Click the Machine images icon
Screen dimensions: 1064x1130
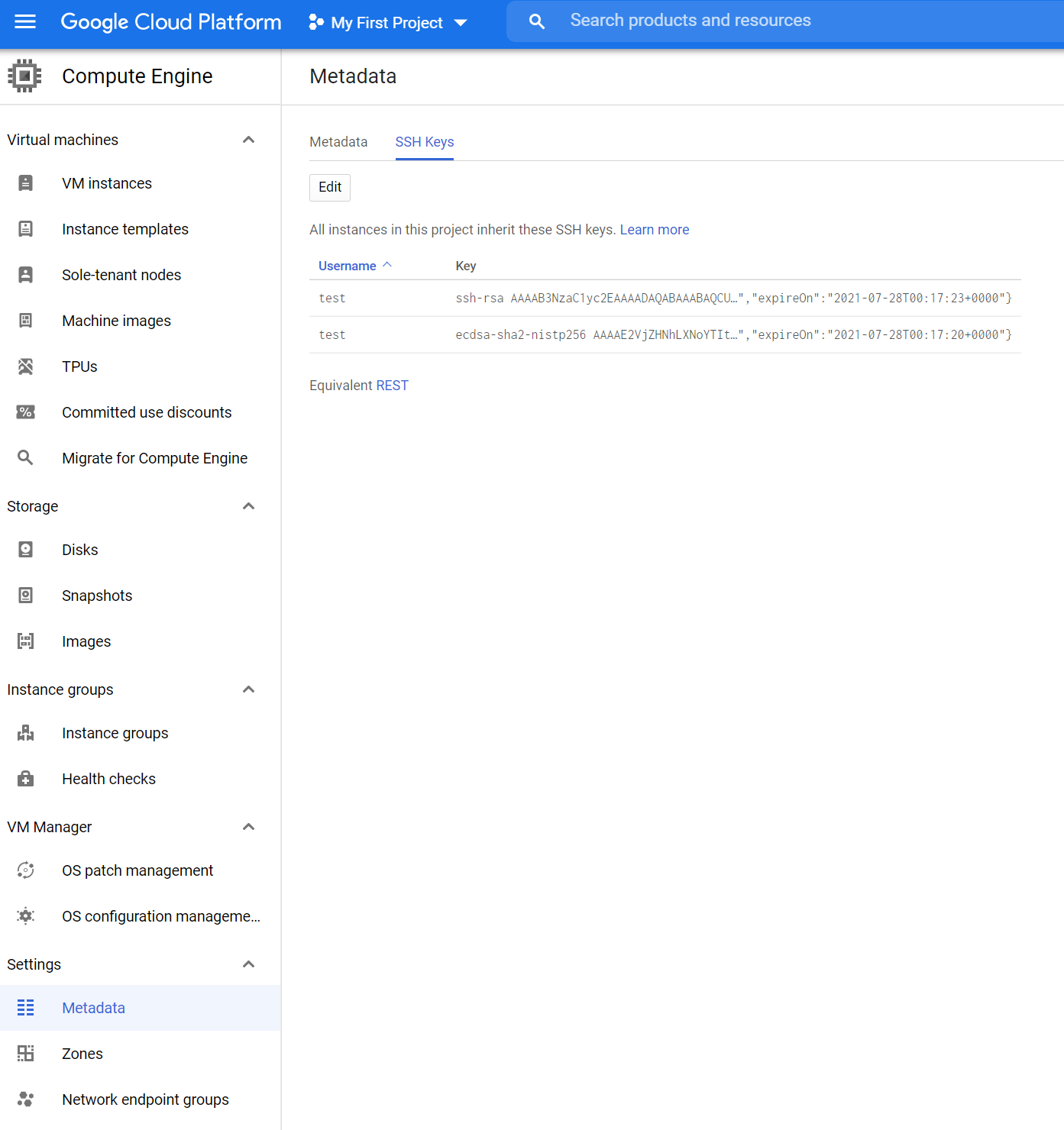pos(25,321)
